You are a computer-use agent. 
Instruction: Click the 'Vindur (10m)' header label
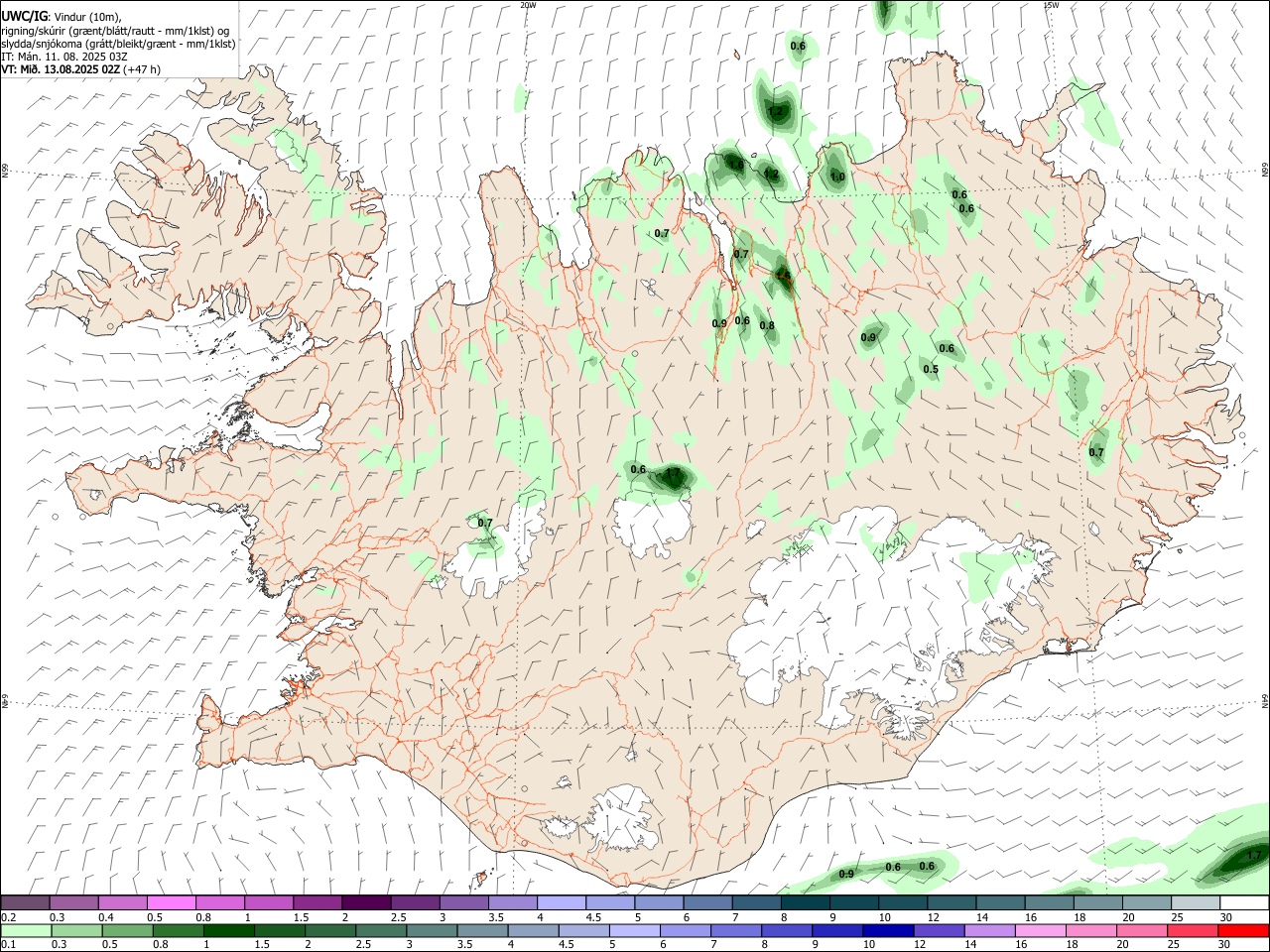point(86,17)
